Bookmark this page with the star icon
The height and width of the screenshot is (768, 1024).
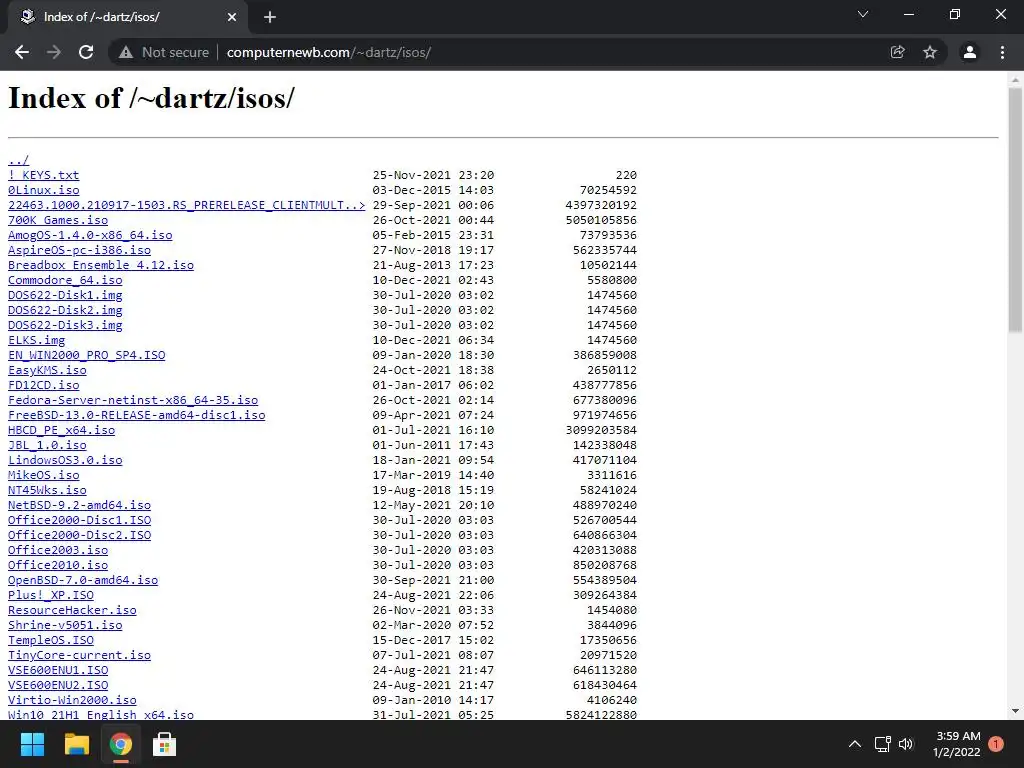(x=930, y=52)
